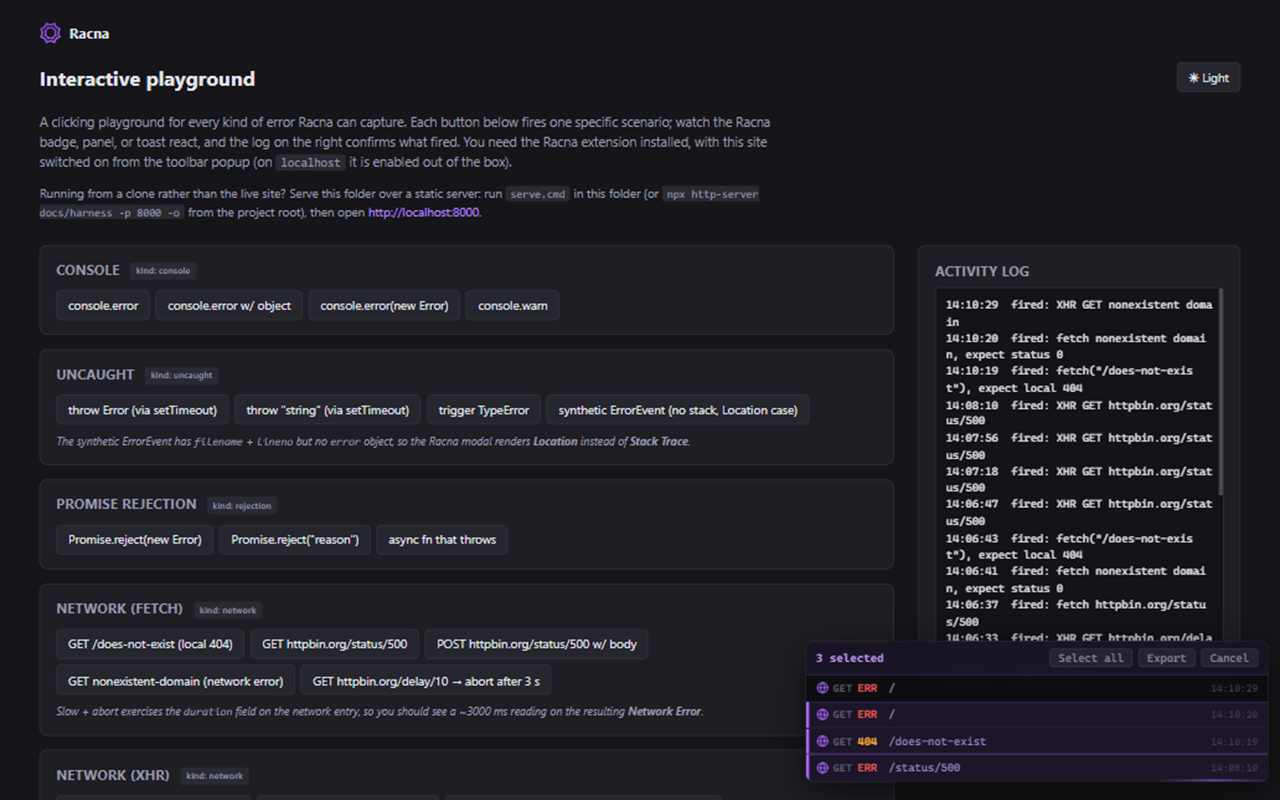The width and height of the screenshot is (1280, 800).
Task: Trigger TypeError button
Action: pos(484,410)
